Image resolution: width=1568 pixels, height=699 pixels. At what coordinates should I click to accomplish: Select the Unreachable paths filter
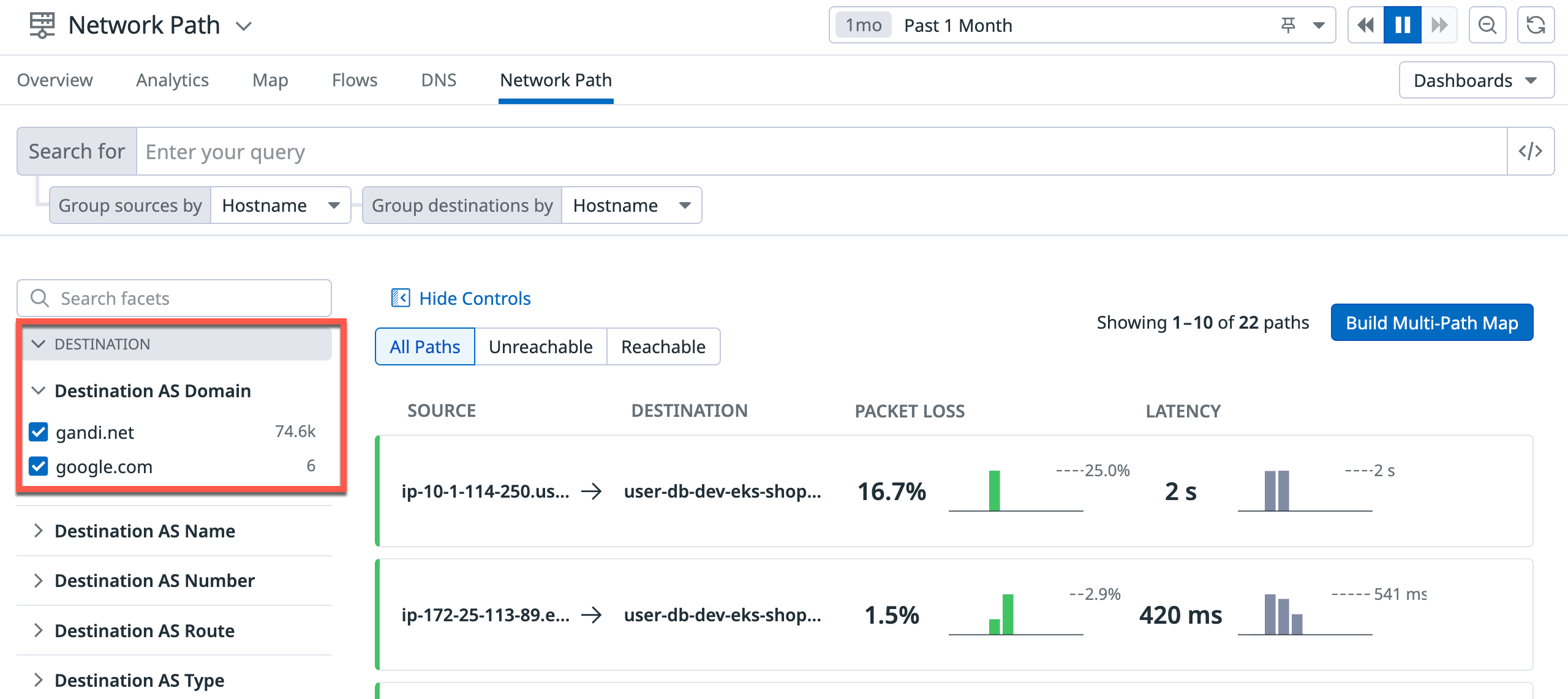(540, 346)
